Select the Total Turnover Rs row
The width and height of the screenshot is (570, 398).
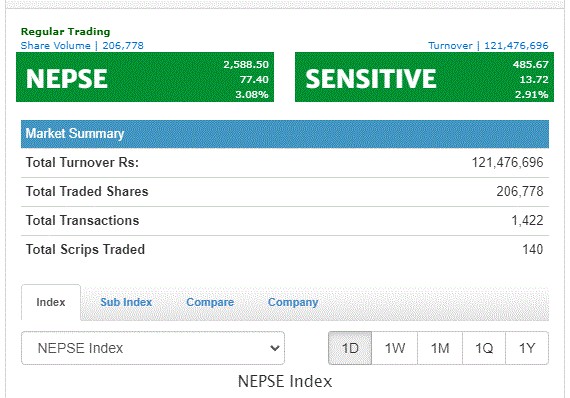(x=285, y=162)
